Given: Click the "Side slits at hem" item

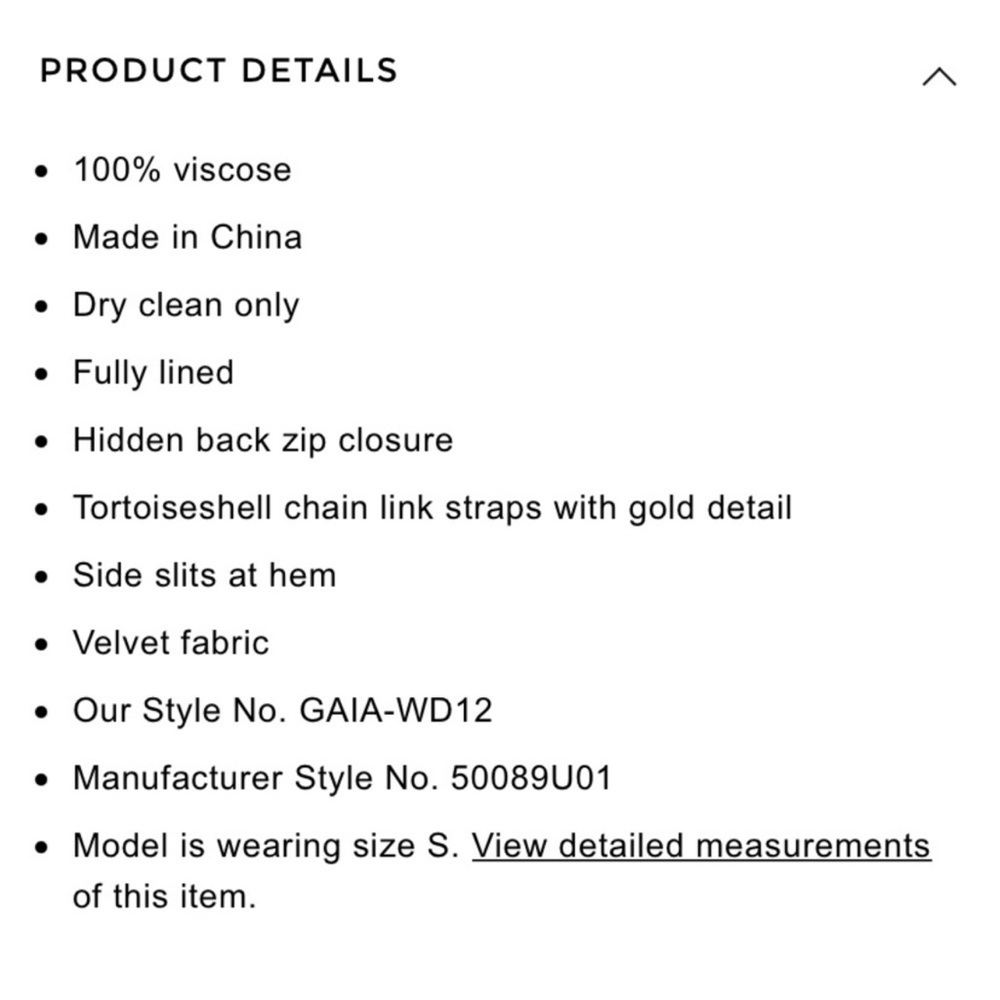Looking at the screenshot, I should coord(204,575).
